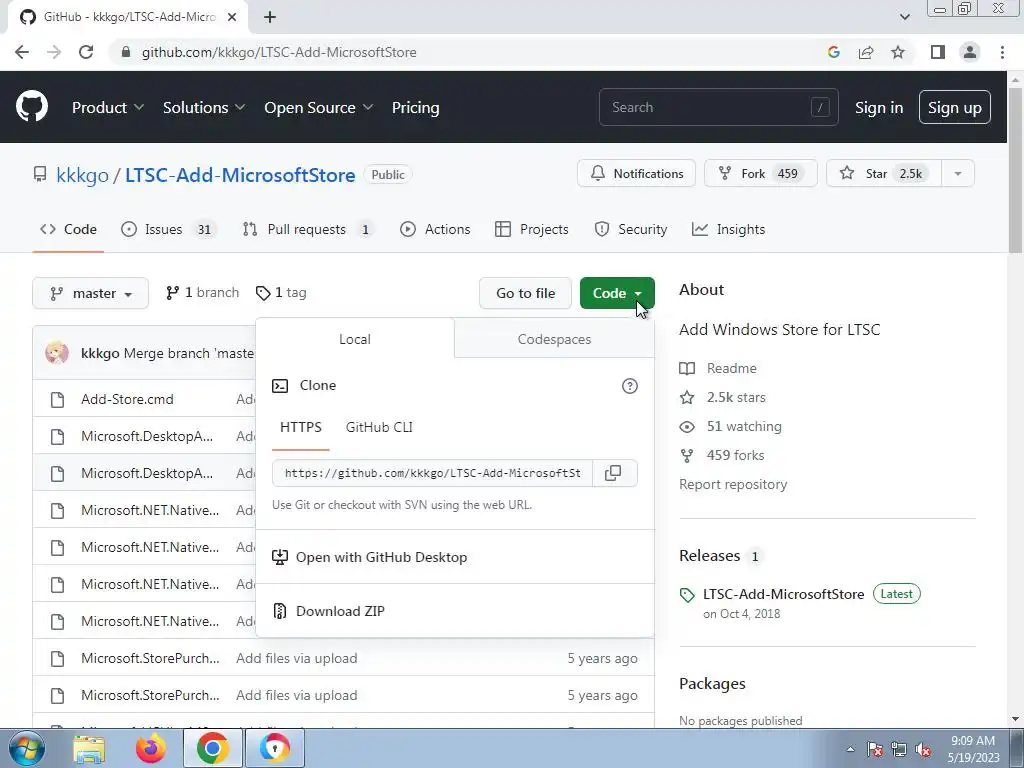Click the Chrome taskbar icon
Screen dimensions: 1024x768
click(x=212, y=748)
